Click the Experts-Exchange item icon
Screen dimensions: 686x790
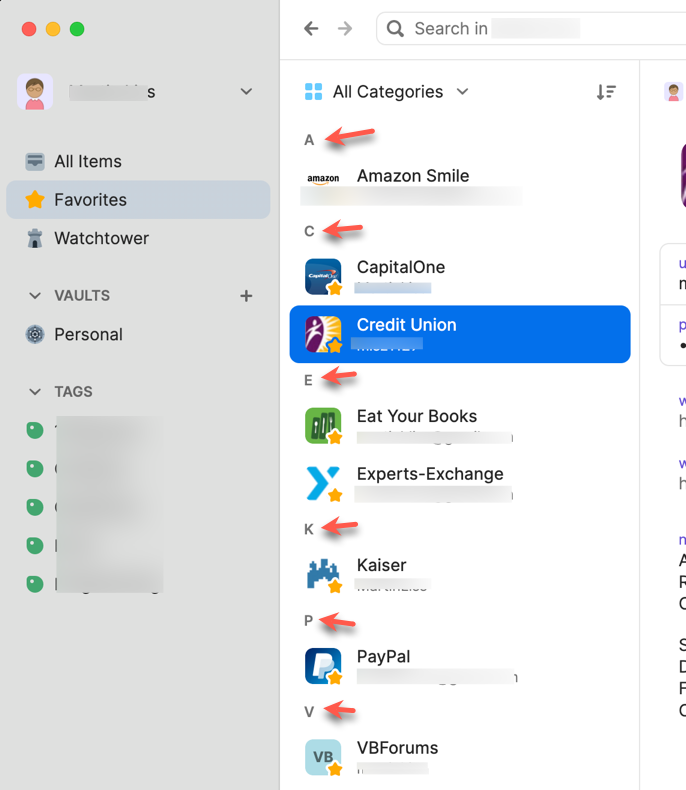click(323, 483)
